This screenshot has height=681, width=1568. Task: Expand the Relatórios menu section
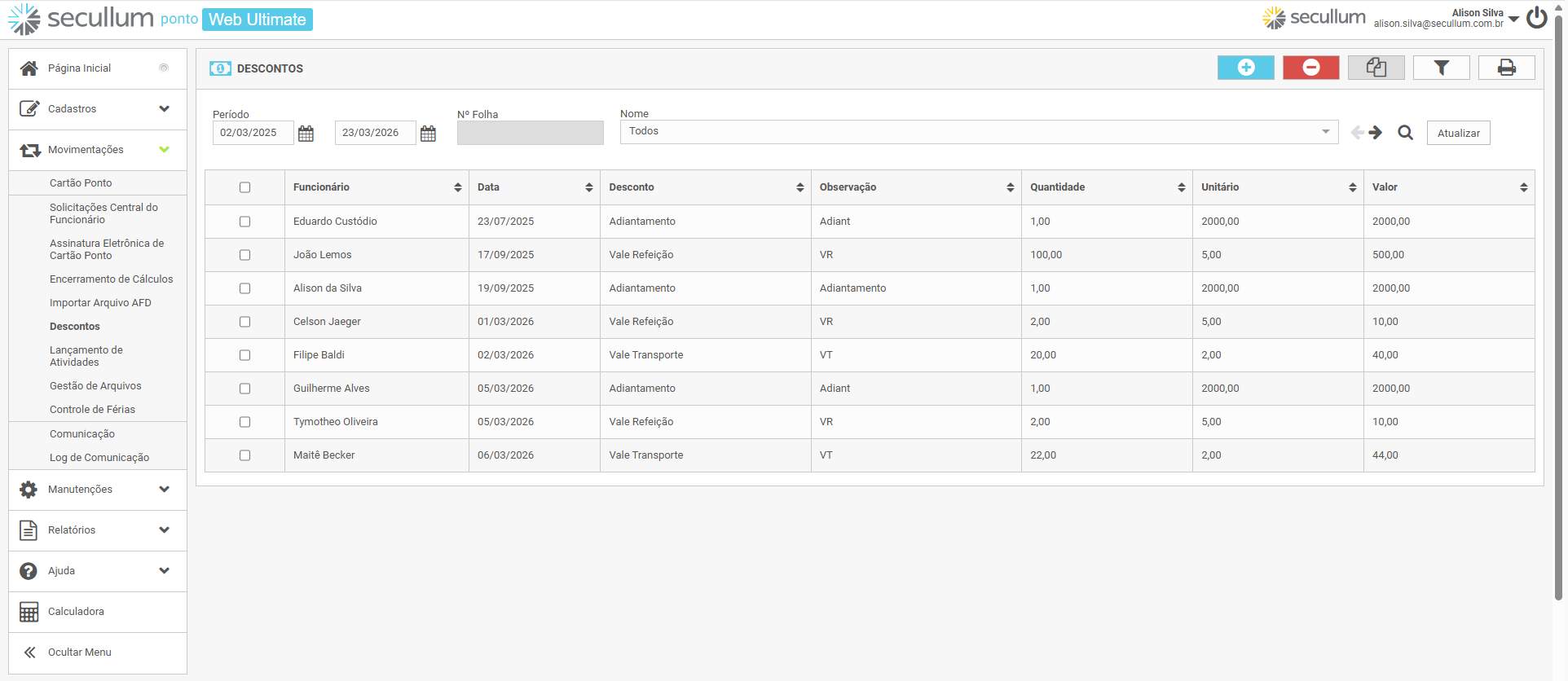coord(98,530)
